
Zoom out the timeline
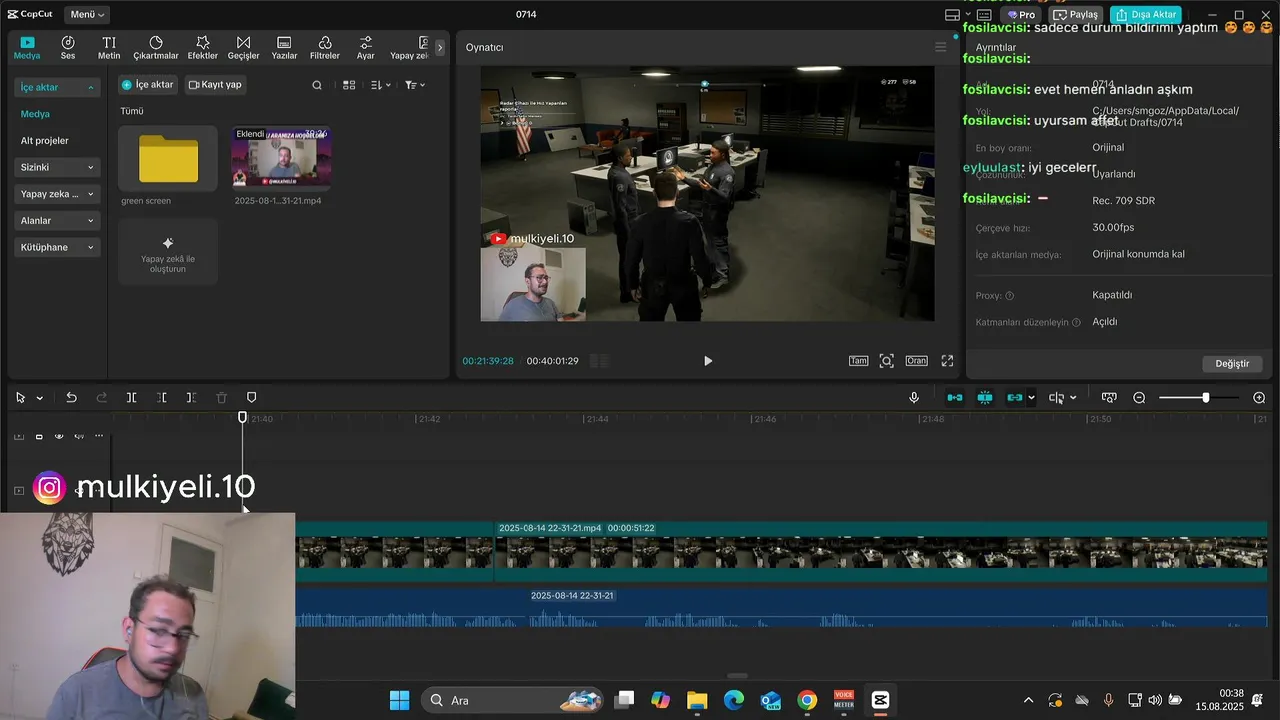tap(1139, 398)
